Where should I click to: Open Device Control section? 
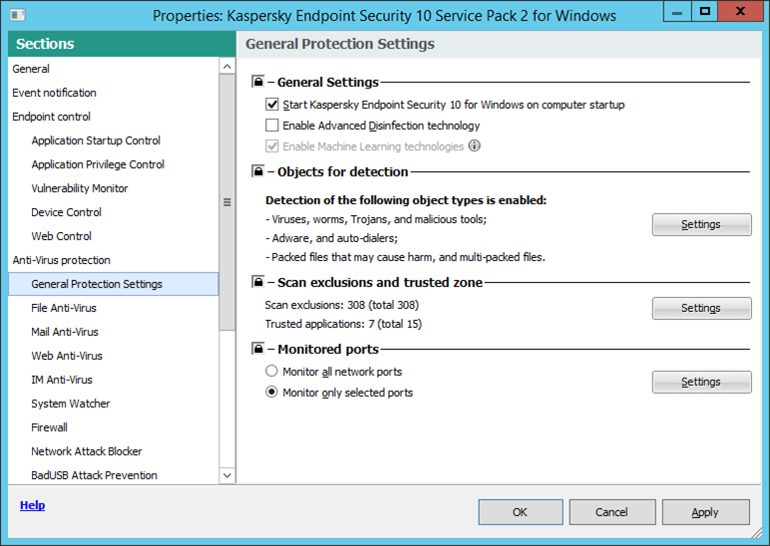[x=67, y=212]
